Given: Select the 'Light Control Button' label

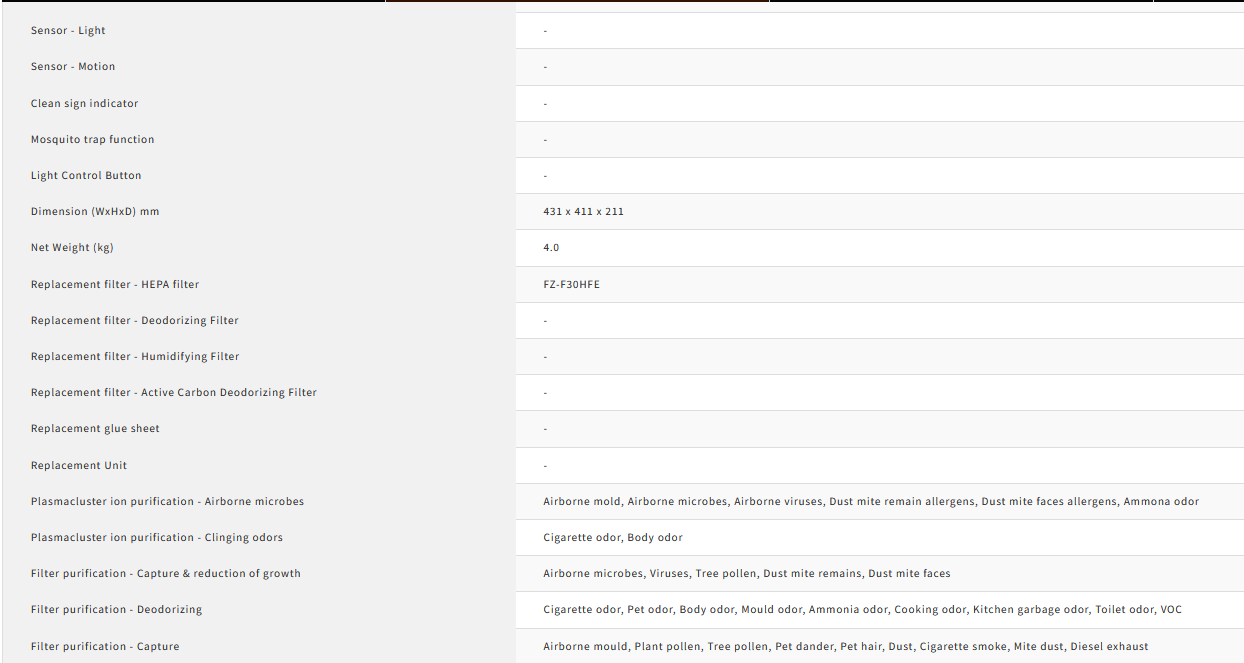Looking at the screenshot, I should click(86, 176).
